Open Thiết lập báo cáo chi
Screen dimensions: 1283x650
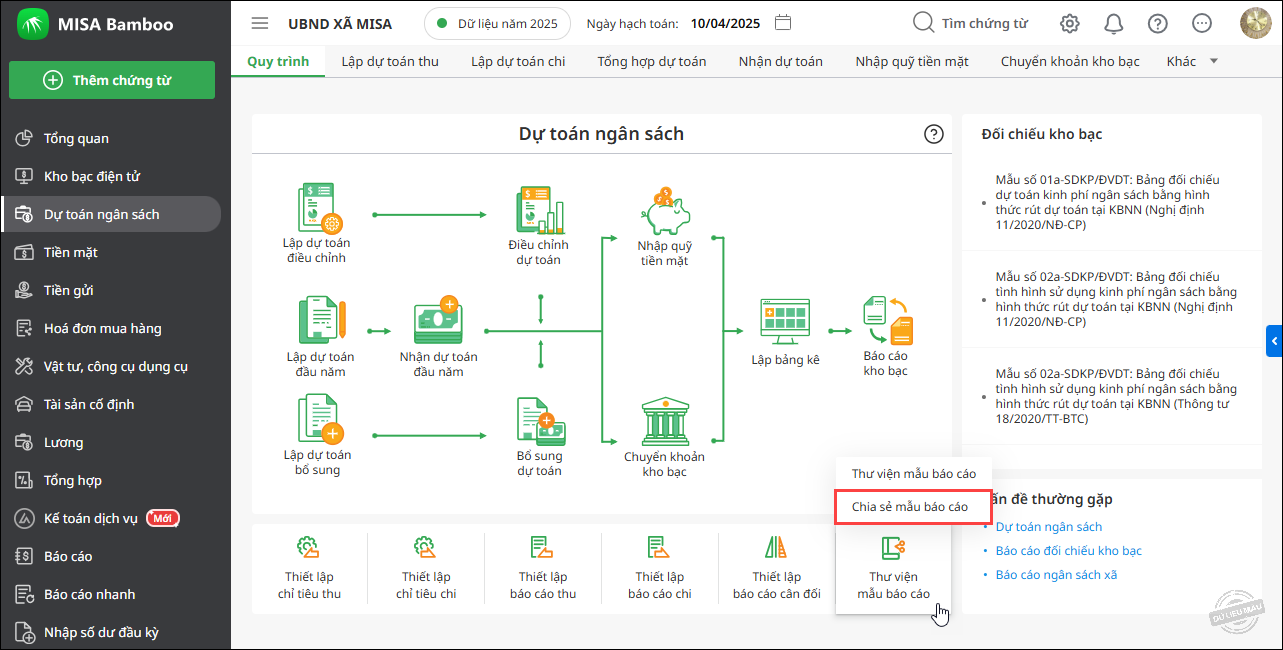click(x=660, y=570)
